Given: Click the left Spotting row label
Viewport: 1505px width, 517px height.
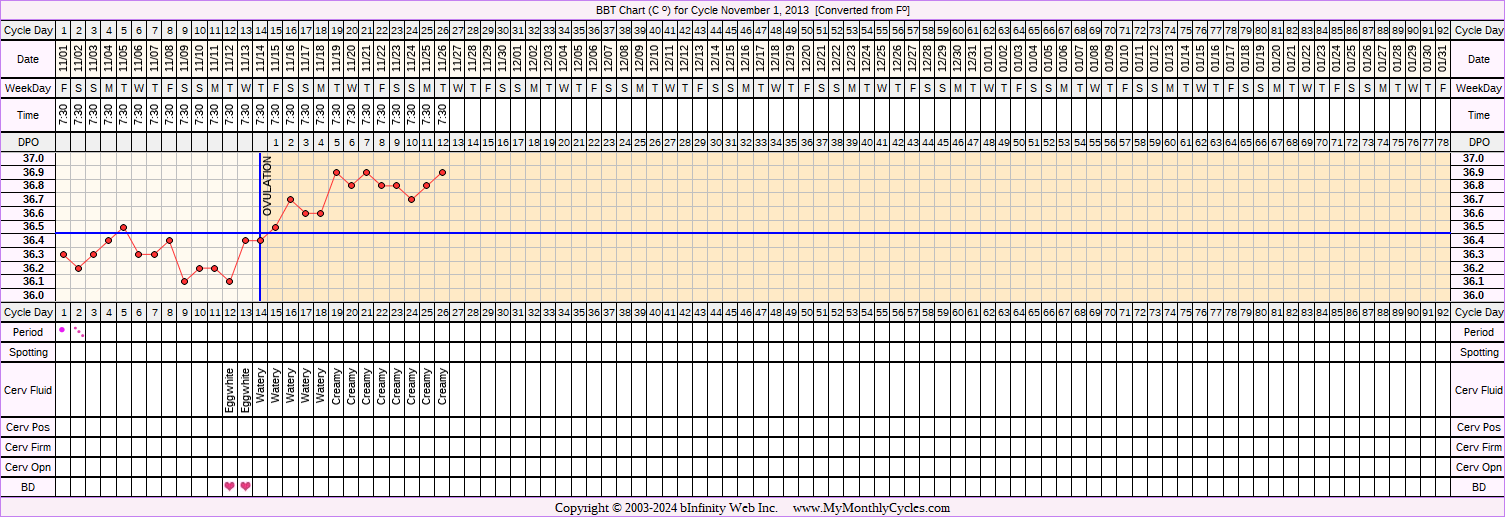Looking at the screenshot, I should [x=29, y=353].
